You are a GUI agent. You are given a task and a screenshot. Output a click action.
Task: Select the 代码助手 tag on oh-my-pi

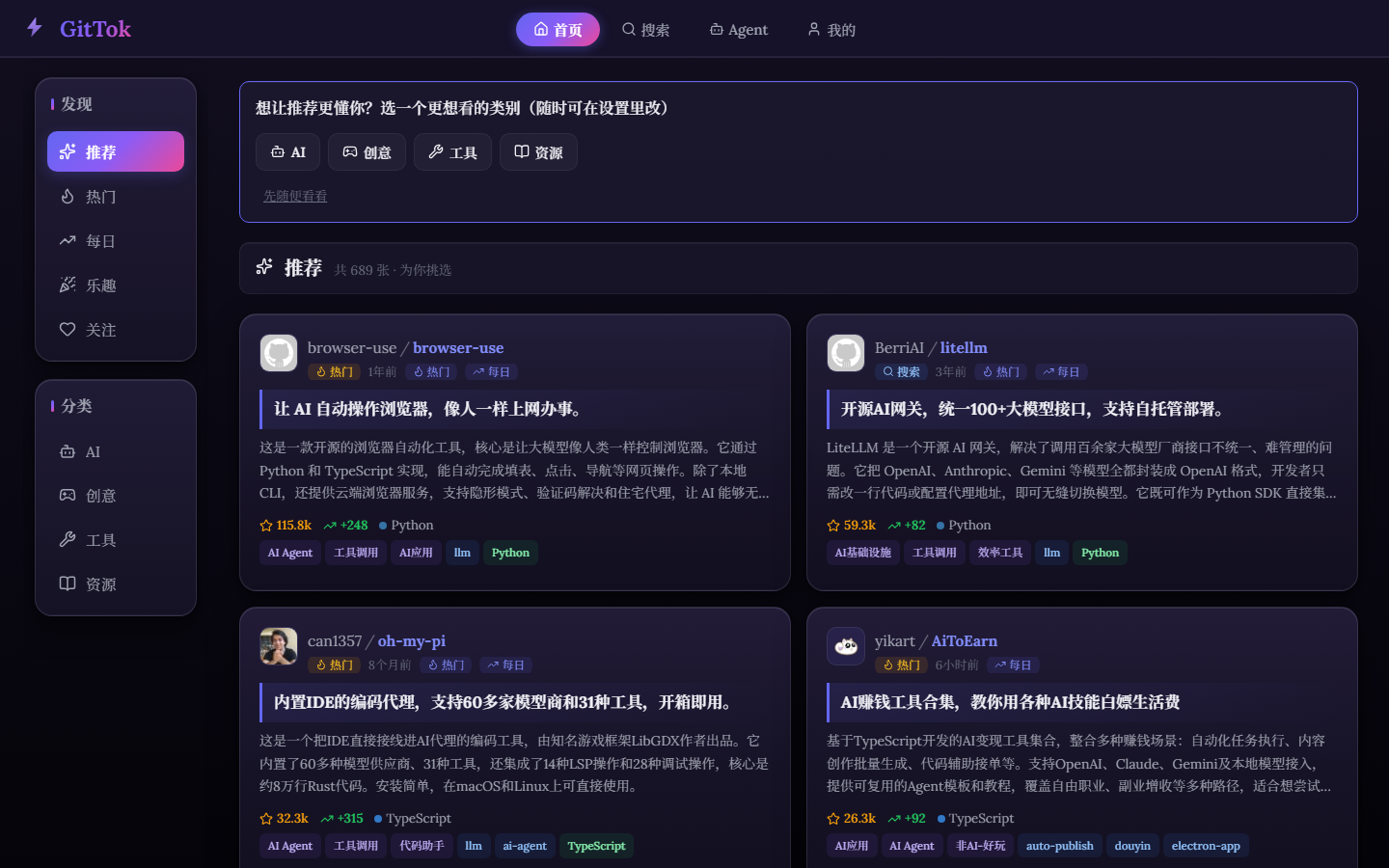tap(422, 846)
